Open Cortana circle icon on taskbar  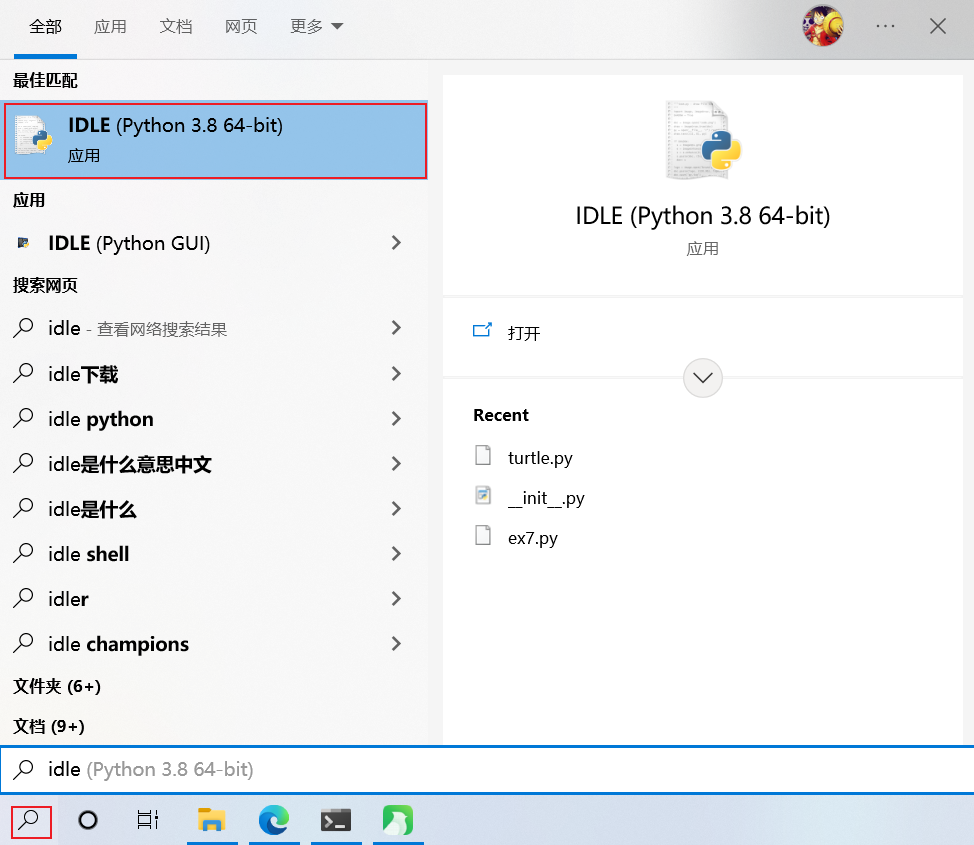(x=88, y=820)
